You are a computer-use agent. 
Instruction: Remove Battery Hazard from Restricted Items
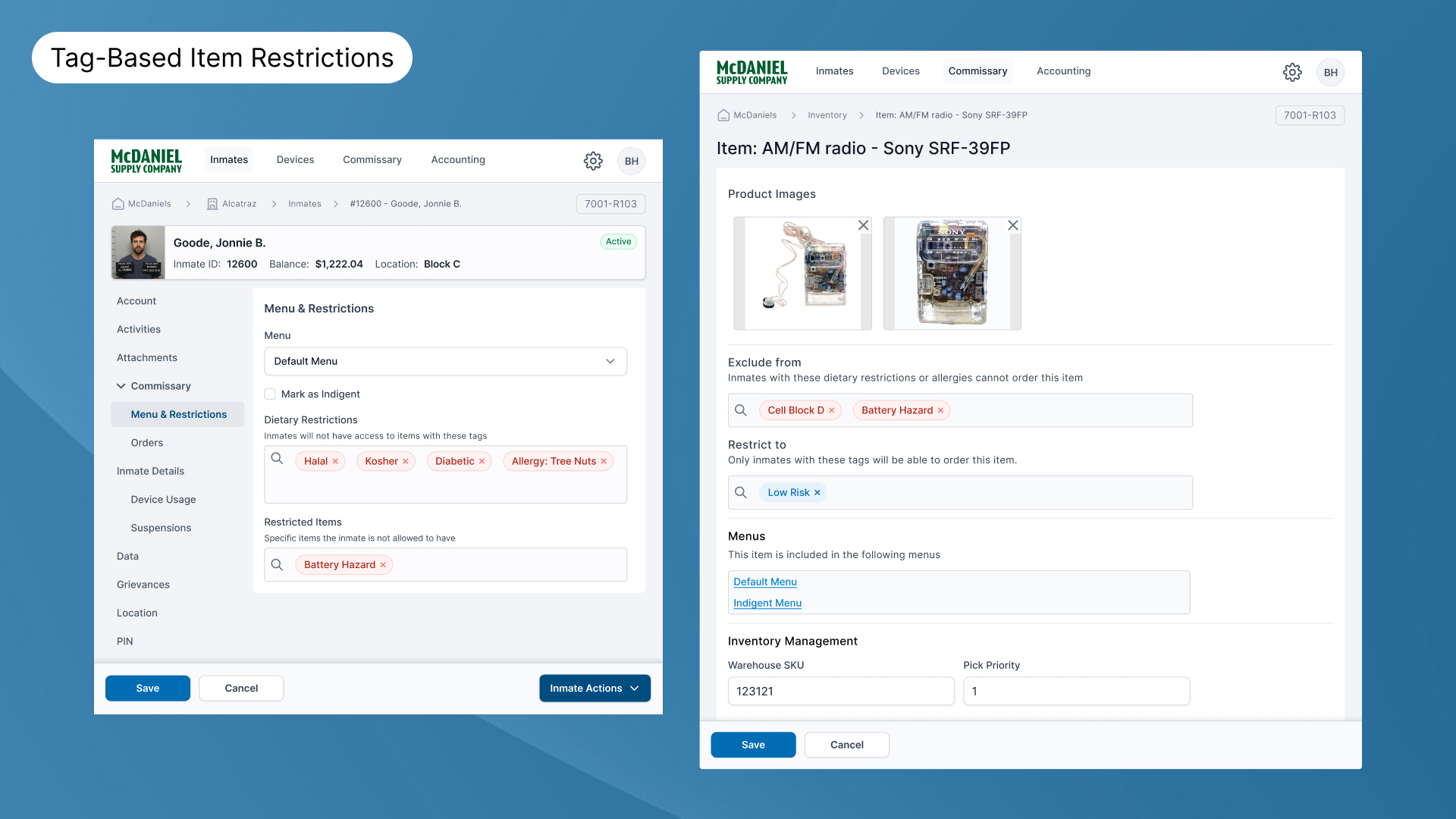coord(383,565)
